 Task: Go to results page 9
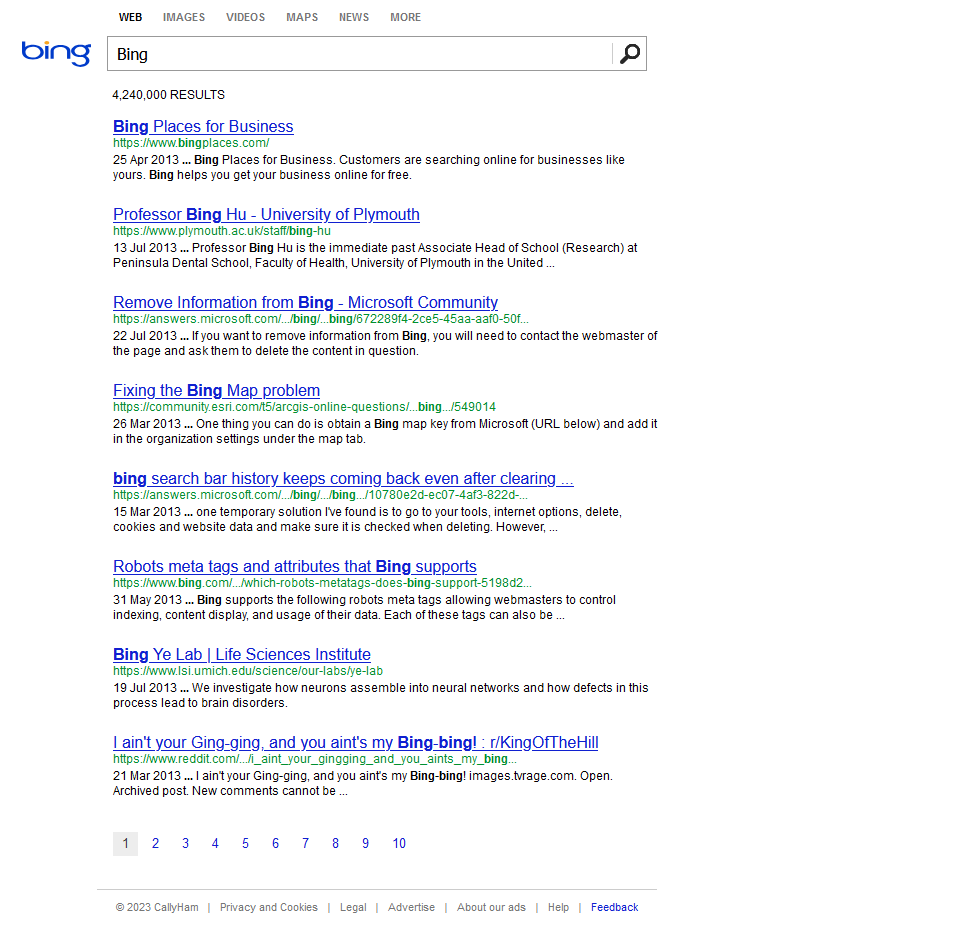pyautogui.click(x=366, y=844)
